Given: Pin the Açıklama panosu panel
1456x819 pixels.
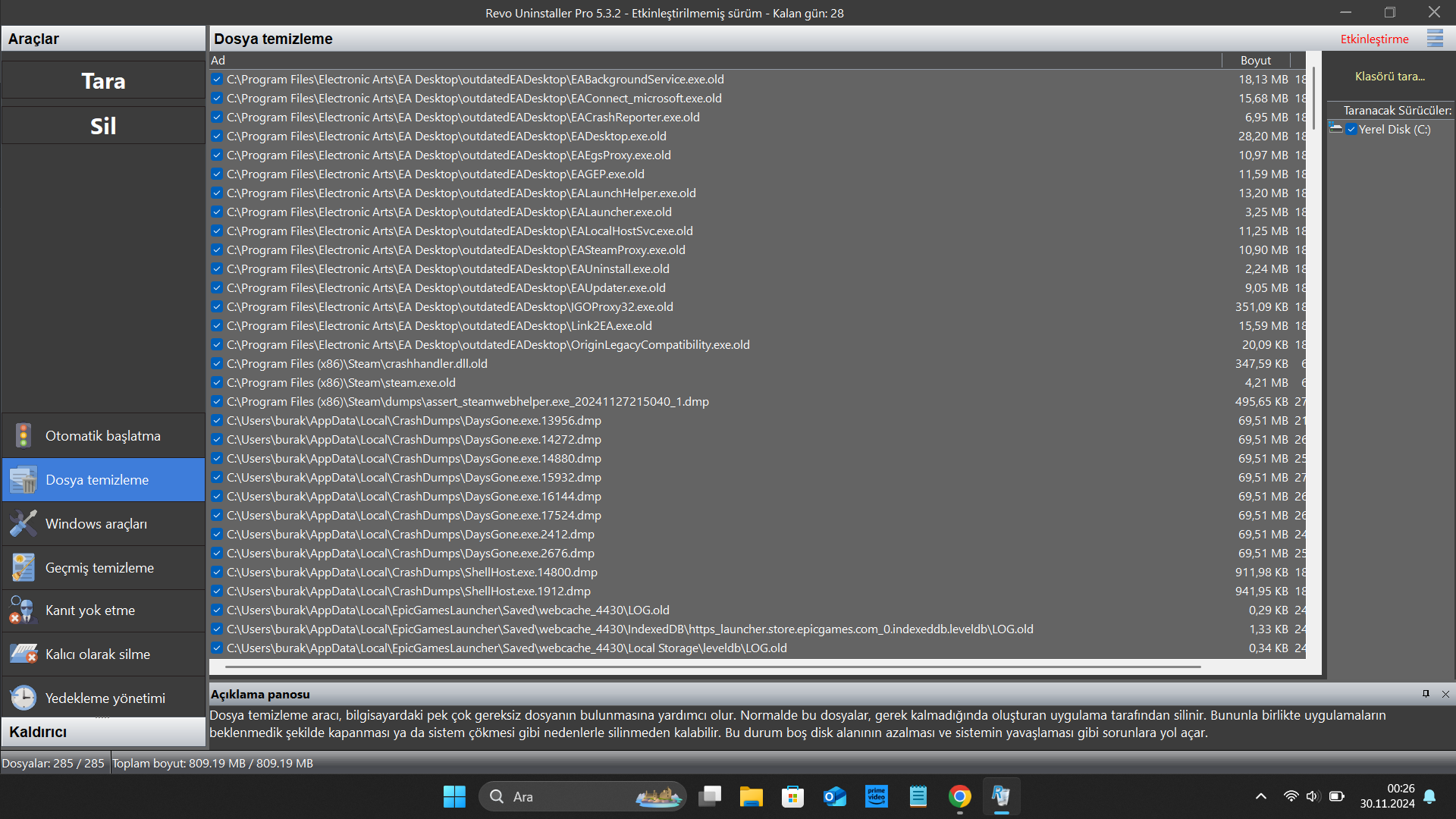Looking at the screenshot, I should pos(1426,694).
